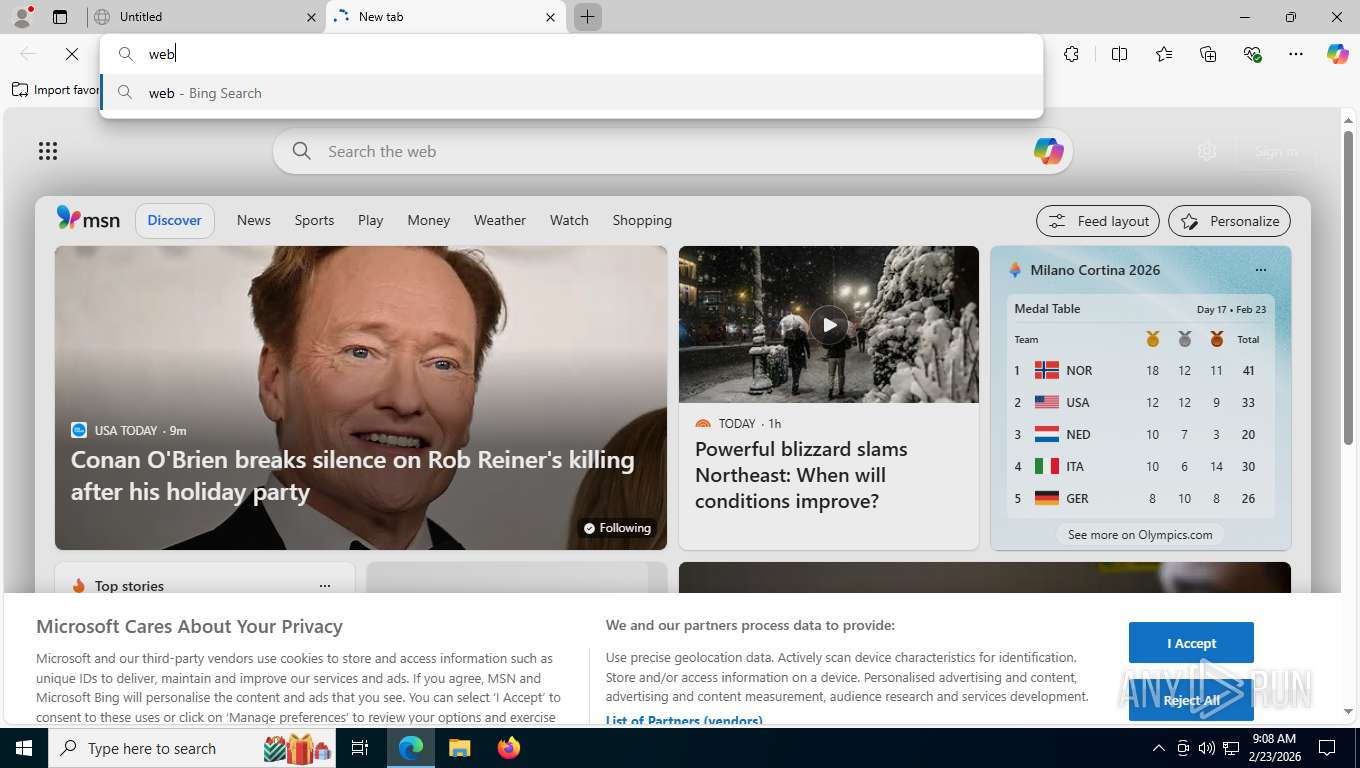1360x768 pixels.
Task: Select the Discover tab
Action: 175,220
